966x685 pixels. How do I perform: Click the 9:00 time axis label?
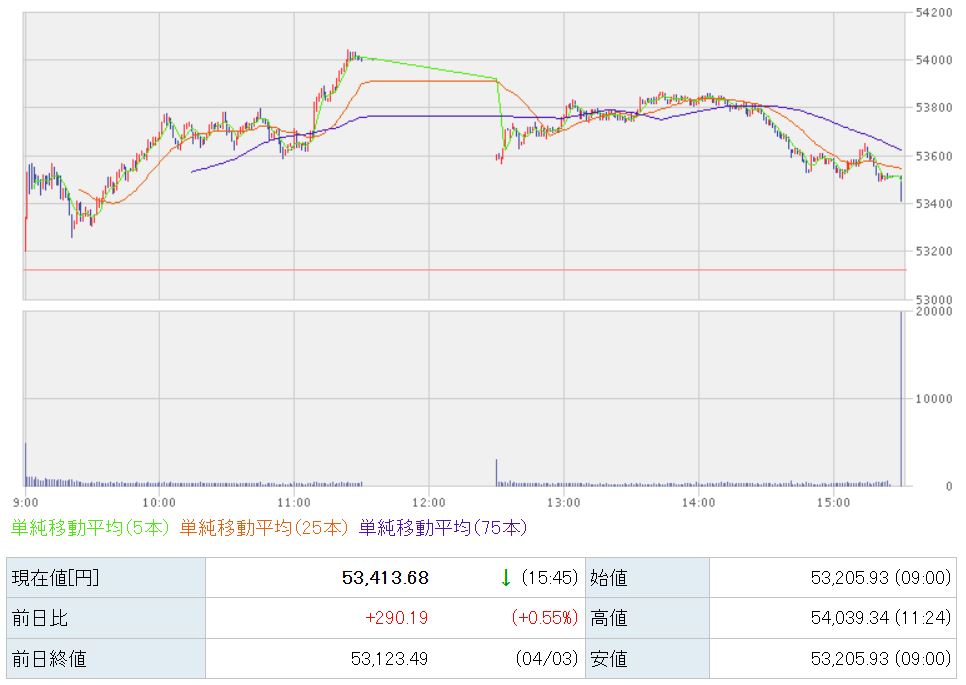(26, 502)
